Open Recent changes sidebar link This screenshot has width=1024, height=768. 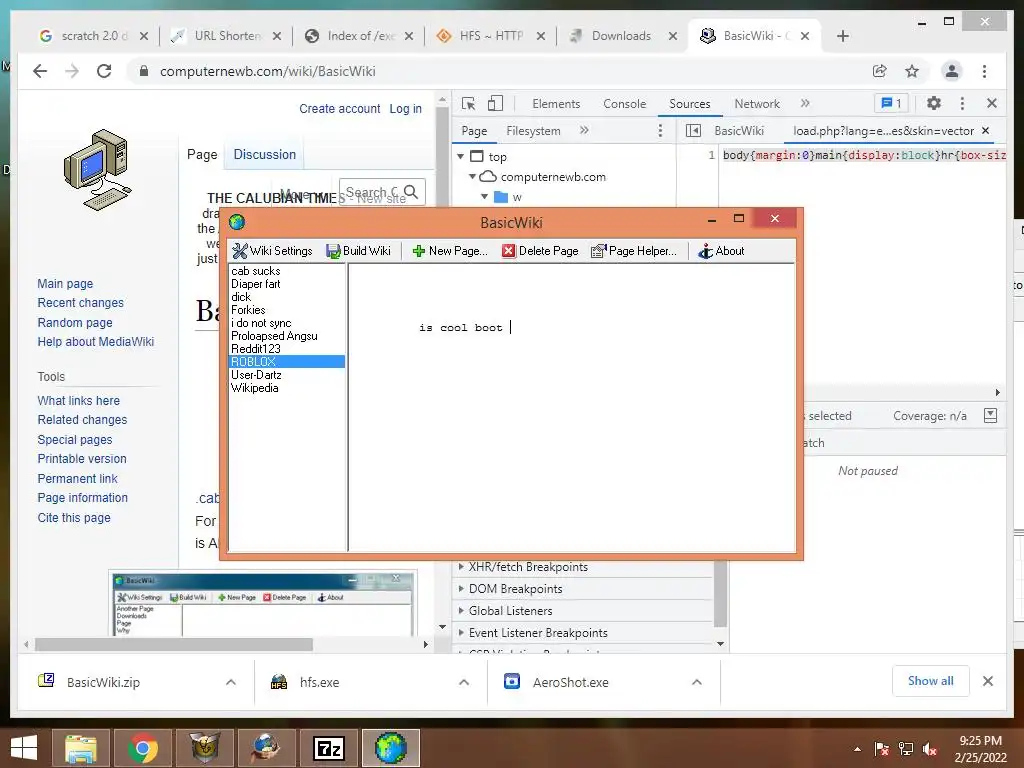tap(80, 303)
